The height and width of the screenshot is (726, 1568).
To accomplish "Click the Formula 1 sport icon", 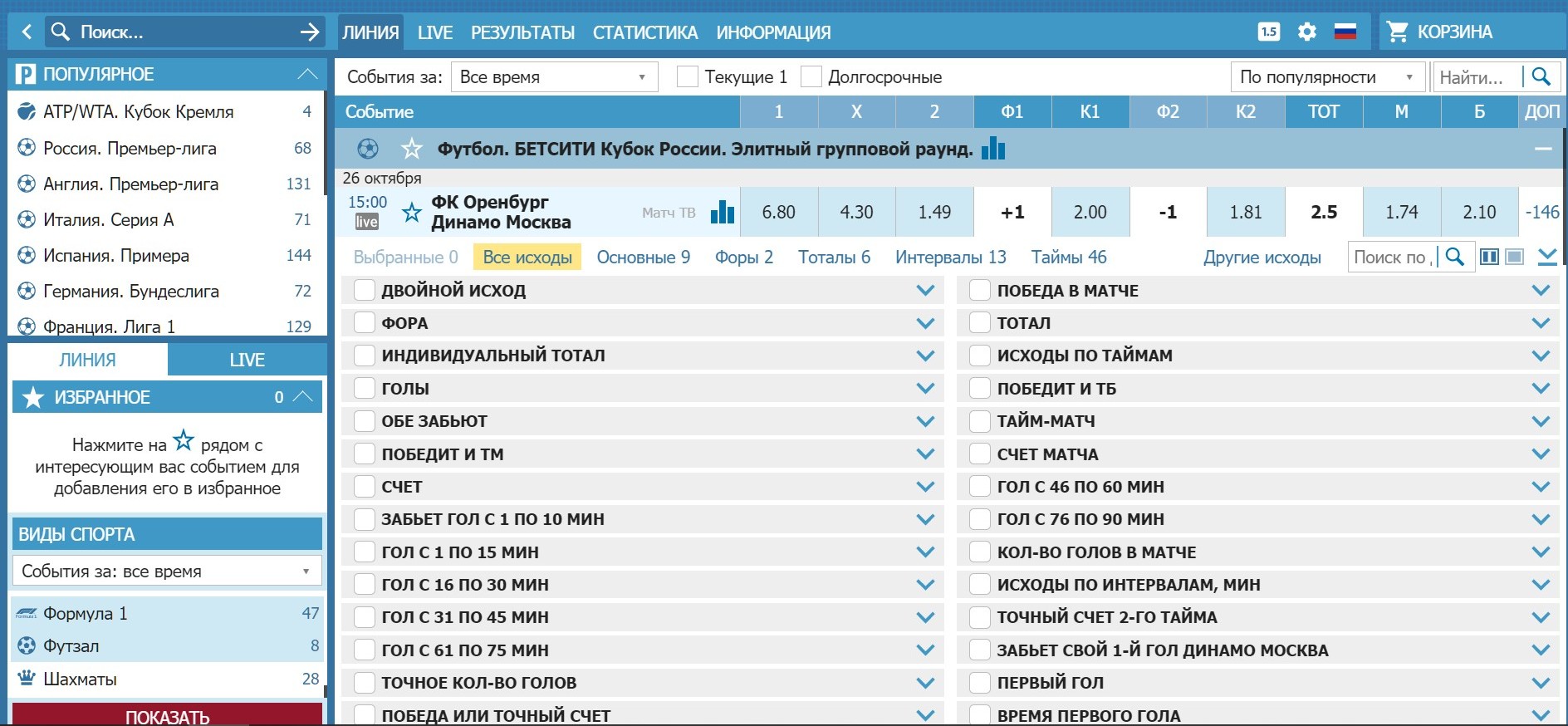I will coord(27,613).
